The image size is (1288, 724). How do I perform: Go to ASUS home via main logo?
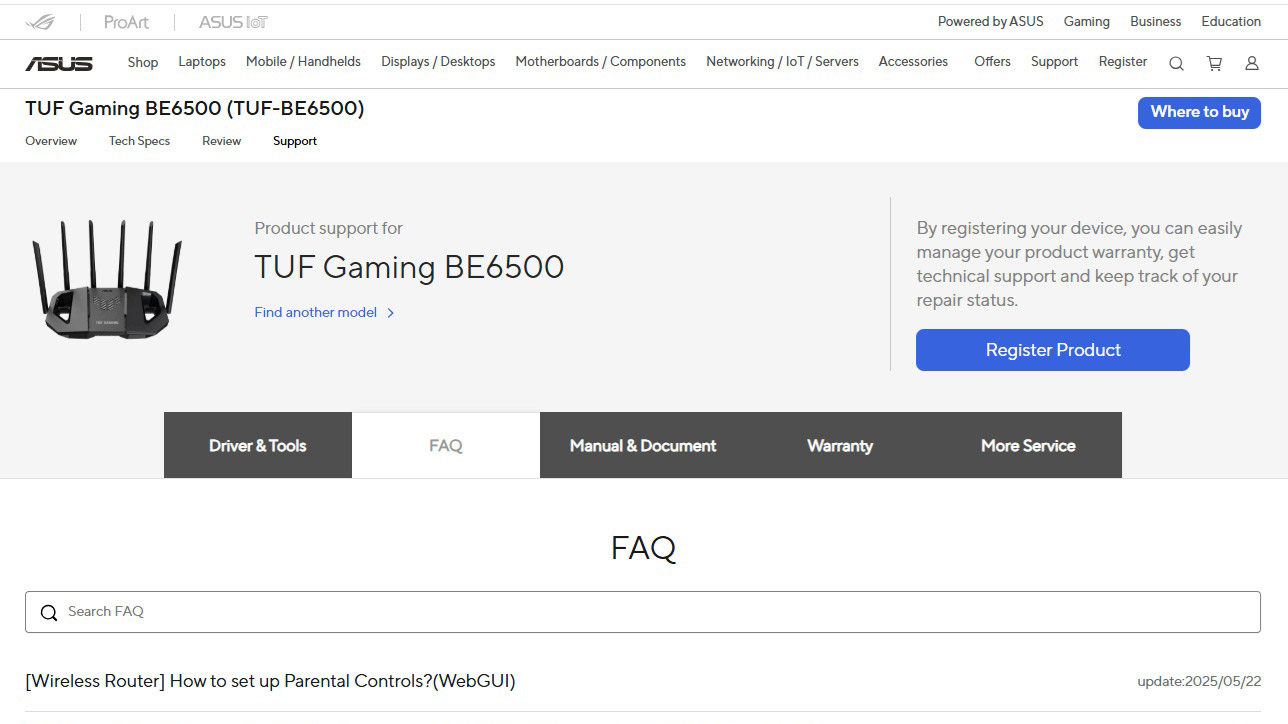pos(59,63)
